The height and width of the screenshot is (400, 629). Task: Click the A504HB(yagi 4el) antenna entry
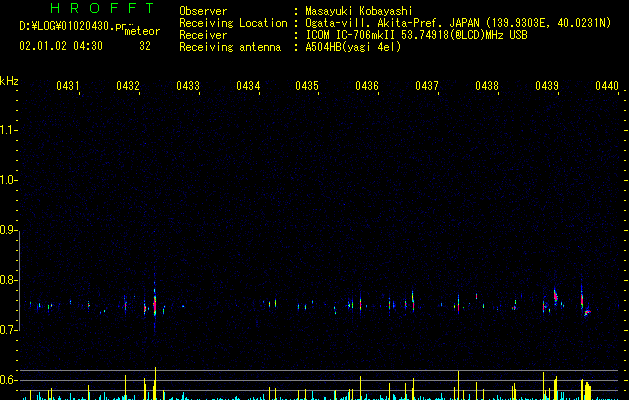click(353, 47)
